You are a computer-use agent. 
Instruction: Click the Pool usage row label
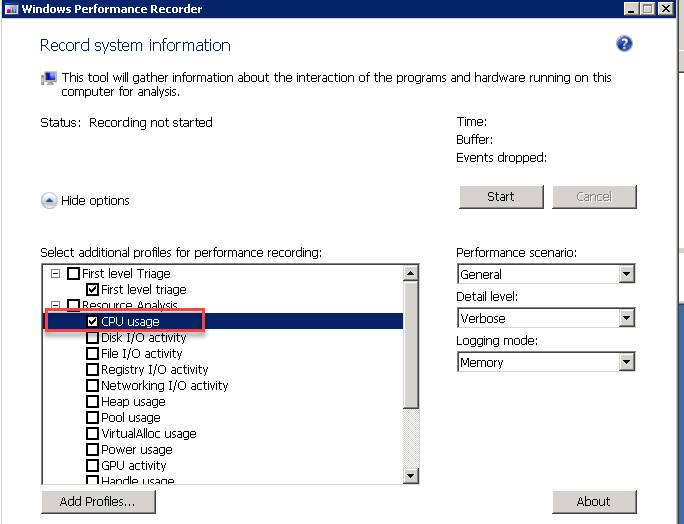[x=131, y=418]
